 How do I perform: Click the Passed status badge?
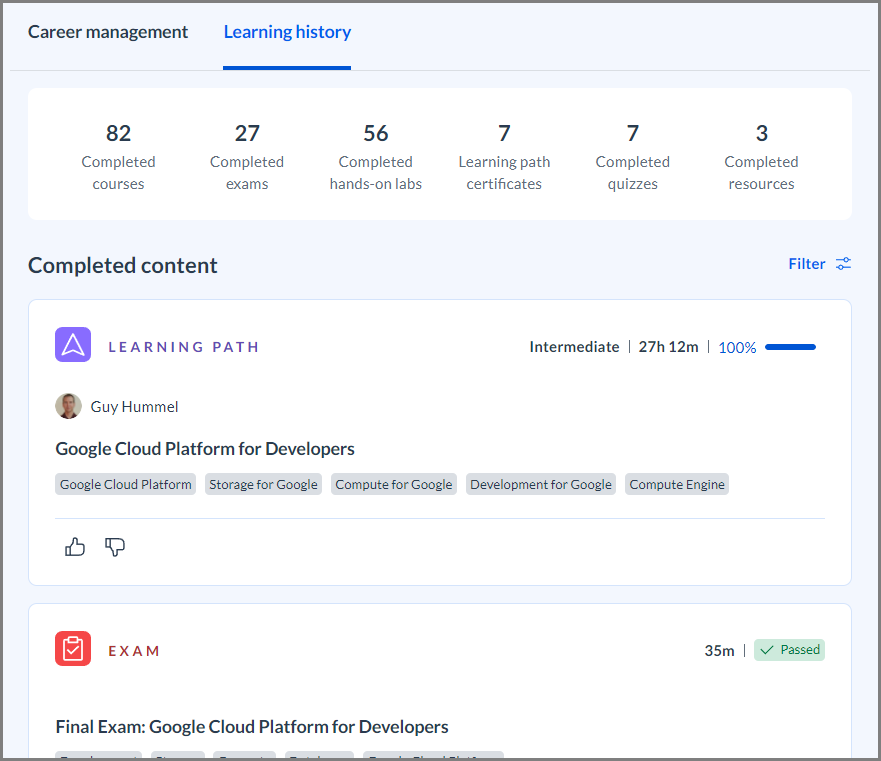tap(789, 650)
